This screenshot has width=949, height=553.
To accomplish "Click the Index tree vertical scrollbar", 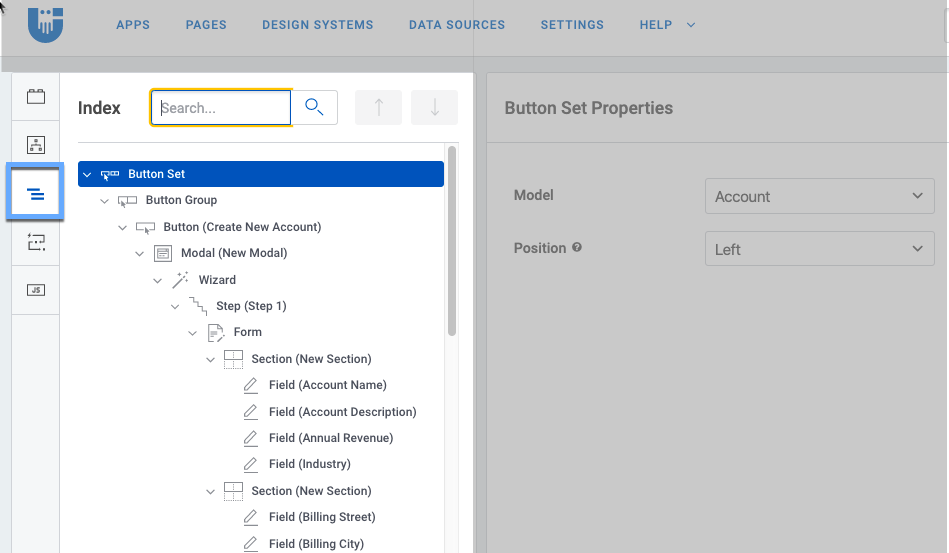I will pos(452,240).
